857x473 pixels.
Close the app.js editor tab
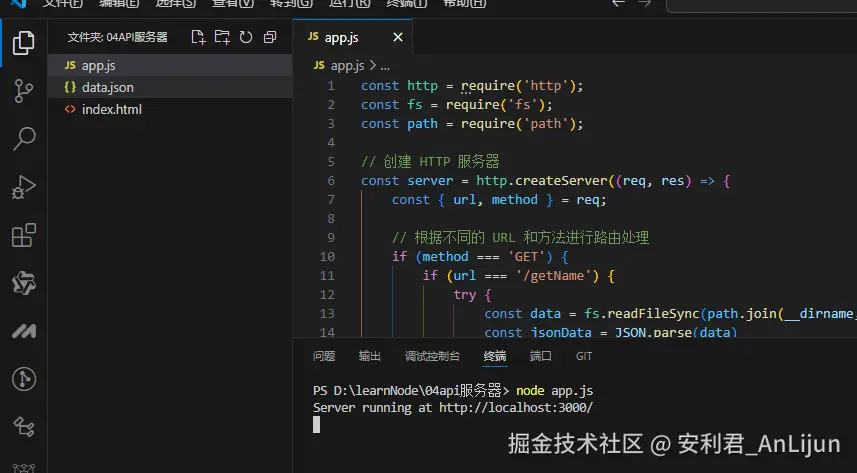398,37
